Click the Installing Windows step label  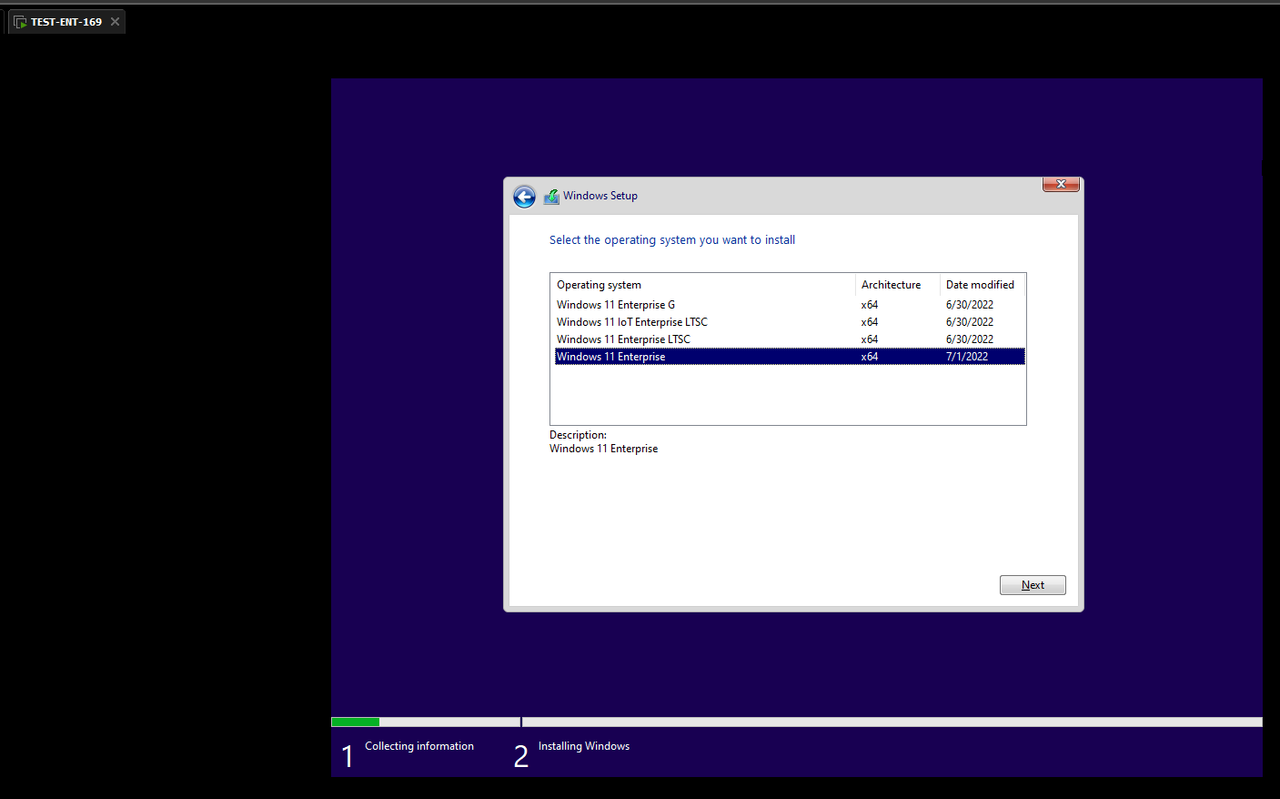coord(584,746)
